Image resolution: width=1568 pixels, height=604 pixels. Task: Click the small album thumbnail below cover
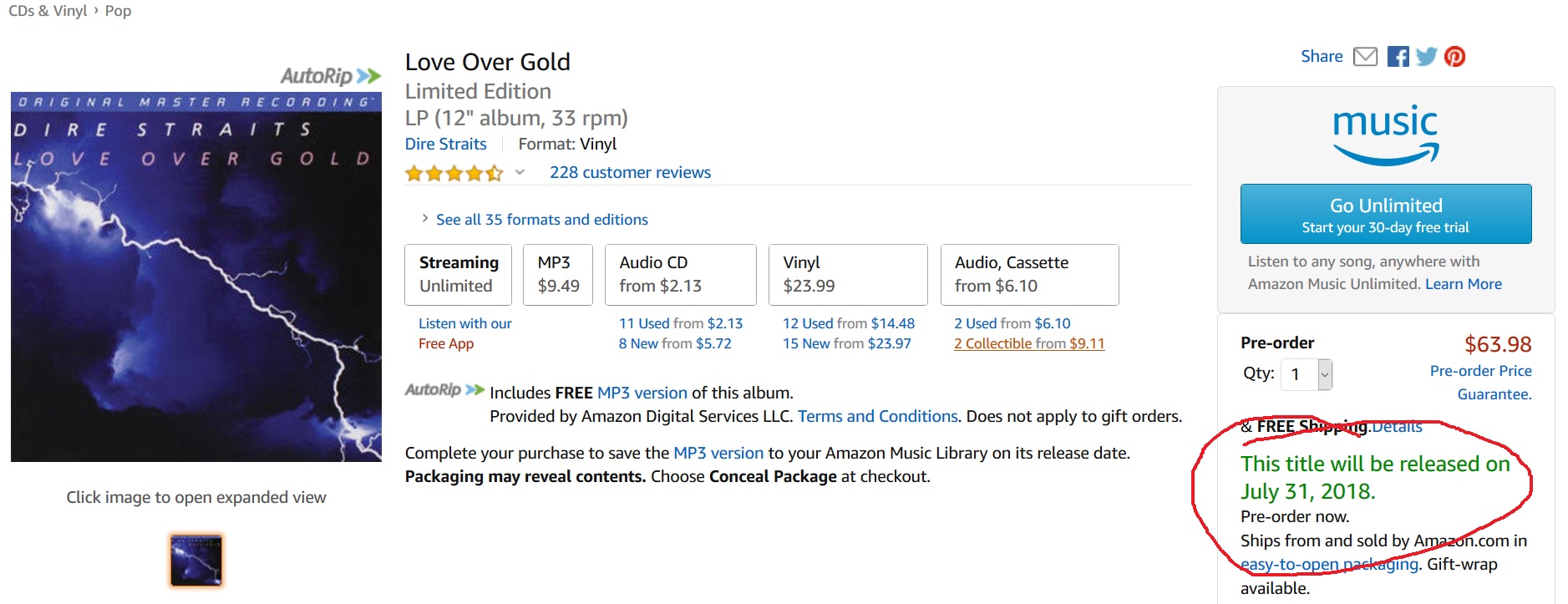(x=196, y=561)
